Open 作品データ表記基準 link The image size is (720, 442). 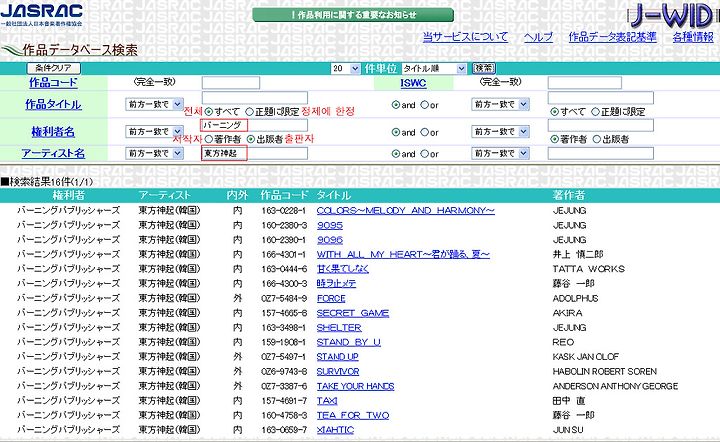click(x=613, y=37)
